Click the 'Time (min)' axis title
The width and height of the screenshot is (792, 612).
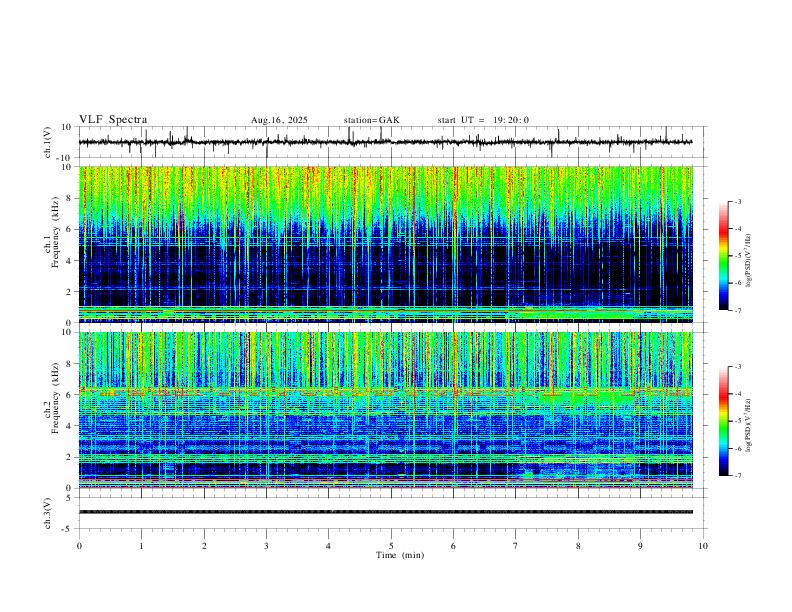click(400, 555)
